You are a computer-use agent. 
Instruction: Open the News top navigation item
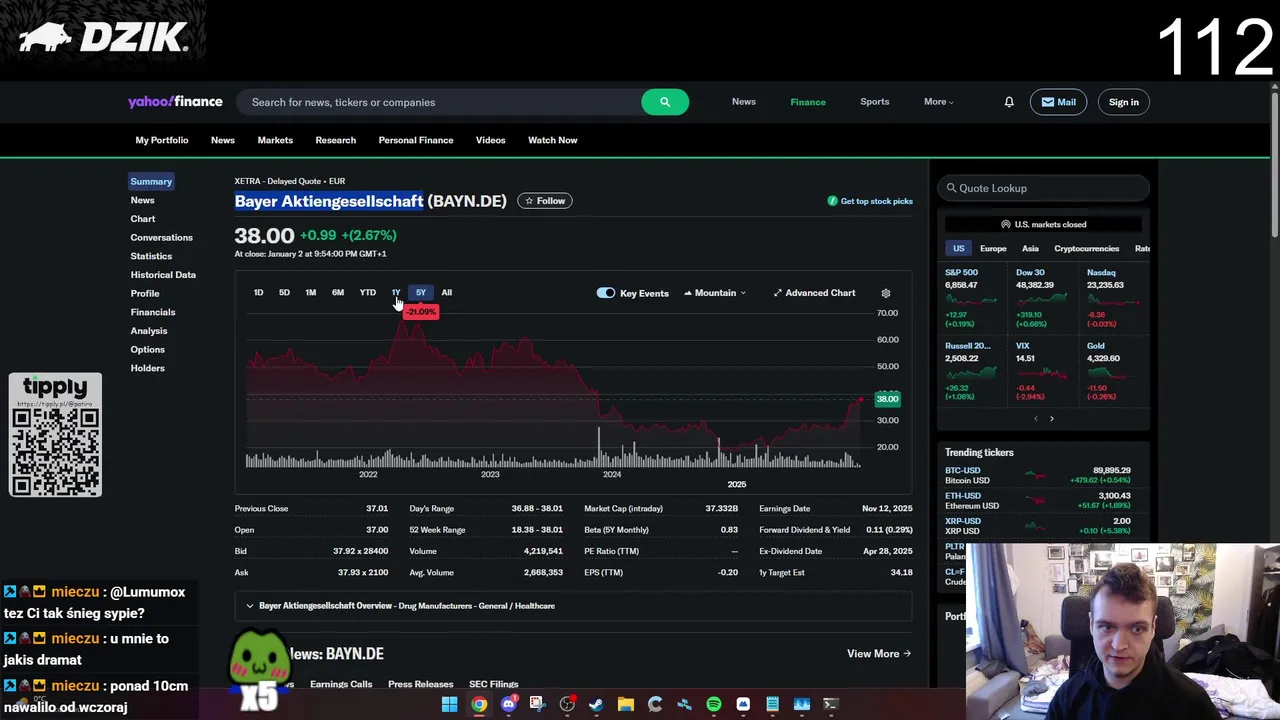744,102
